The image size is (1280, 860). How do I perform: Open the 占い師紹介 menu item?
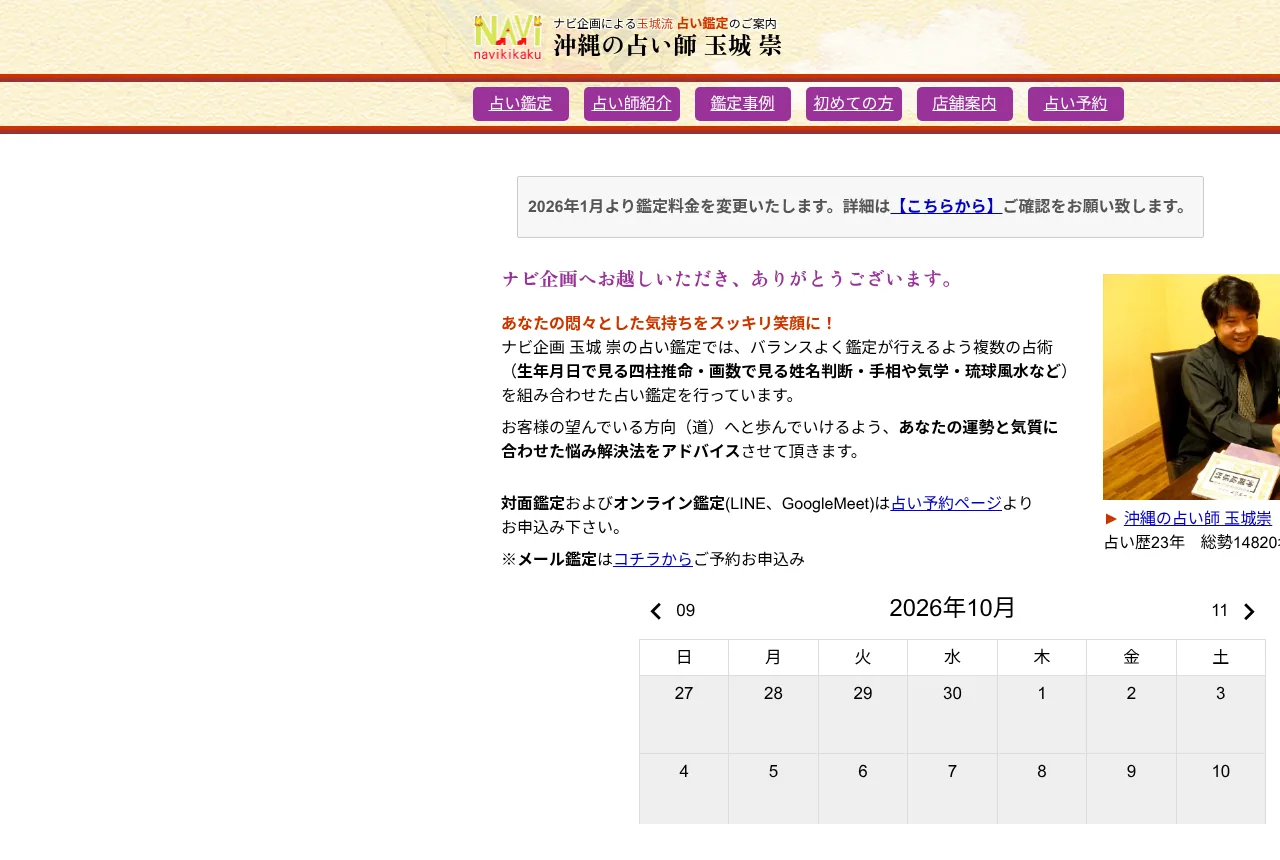632,104
